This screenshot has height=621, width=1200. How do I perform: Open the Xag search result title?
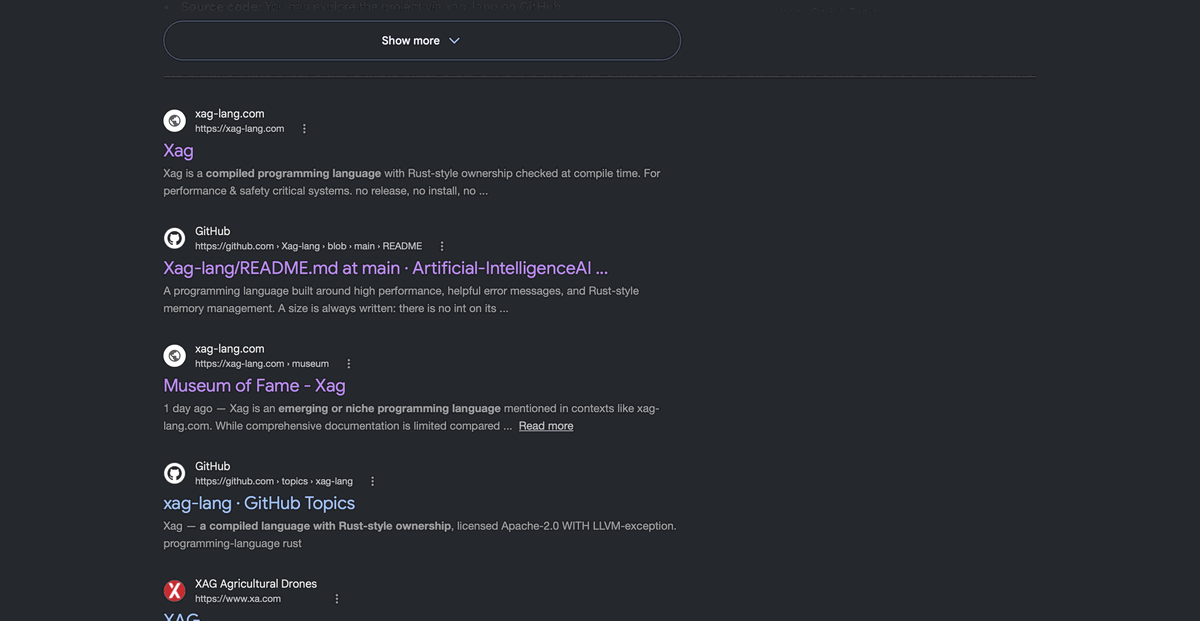click(179, 150)
